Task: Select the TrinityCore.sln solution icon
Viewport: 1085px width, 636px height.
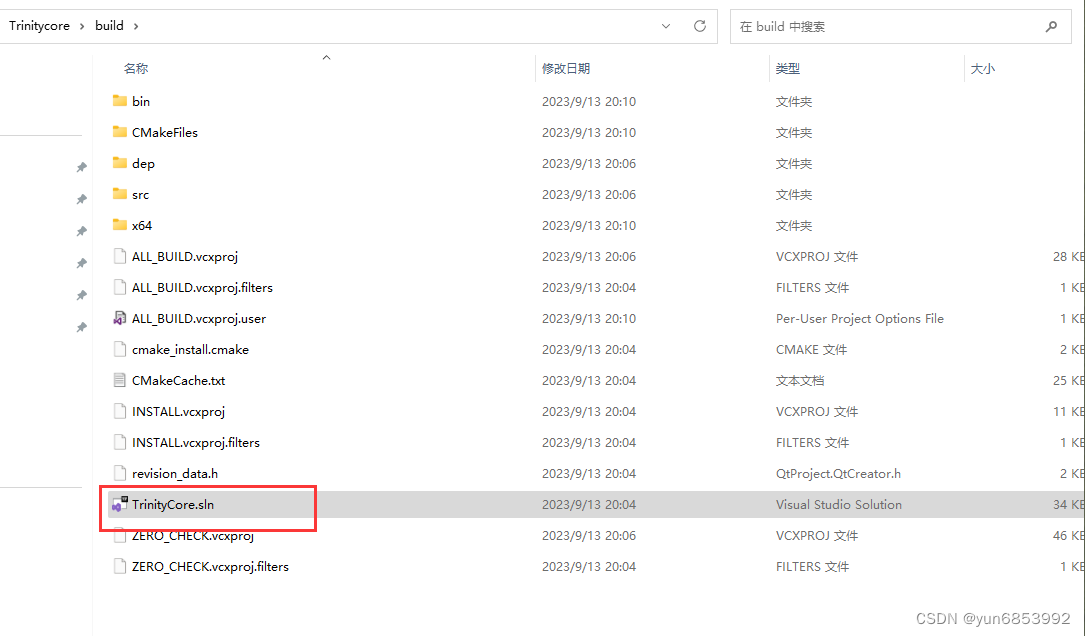Action: coord(120,505)
